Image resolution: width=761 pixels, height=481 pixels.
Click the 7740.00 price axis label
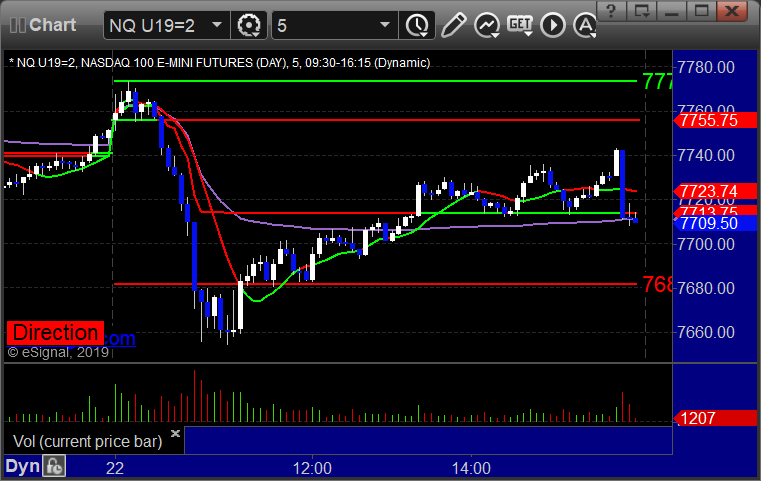[706, 155]
